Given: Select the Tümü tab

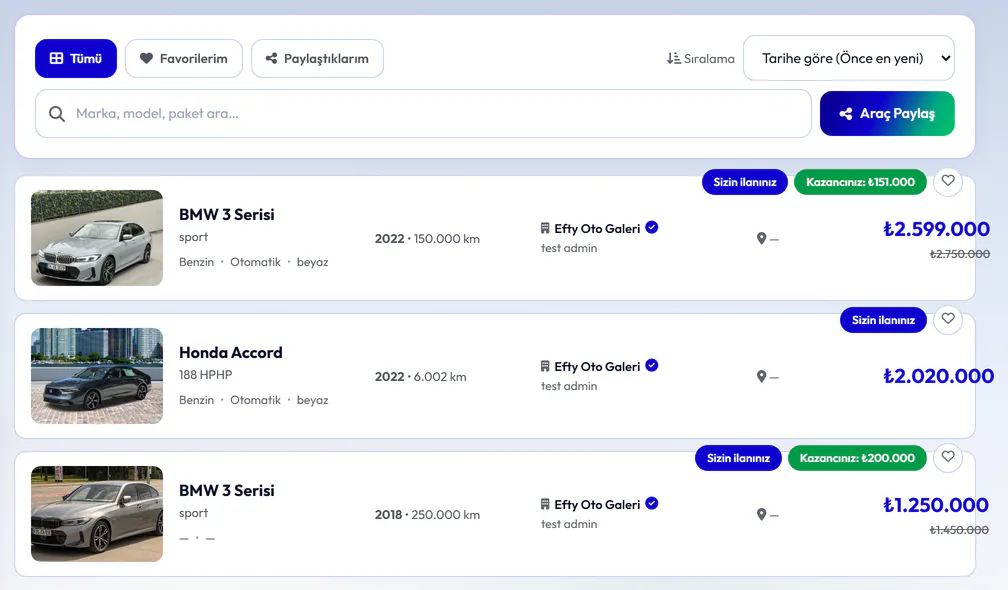Looking at the screenshot, I should [76, 58].
